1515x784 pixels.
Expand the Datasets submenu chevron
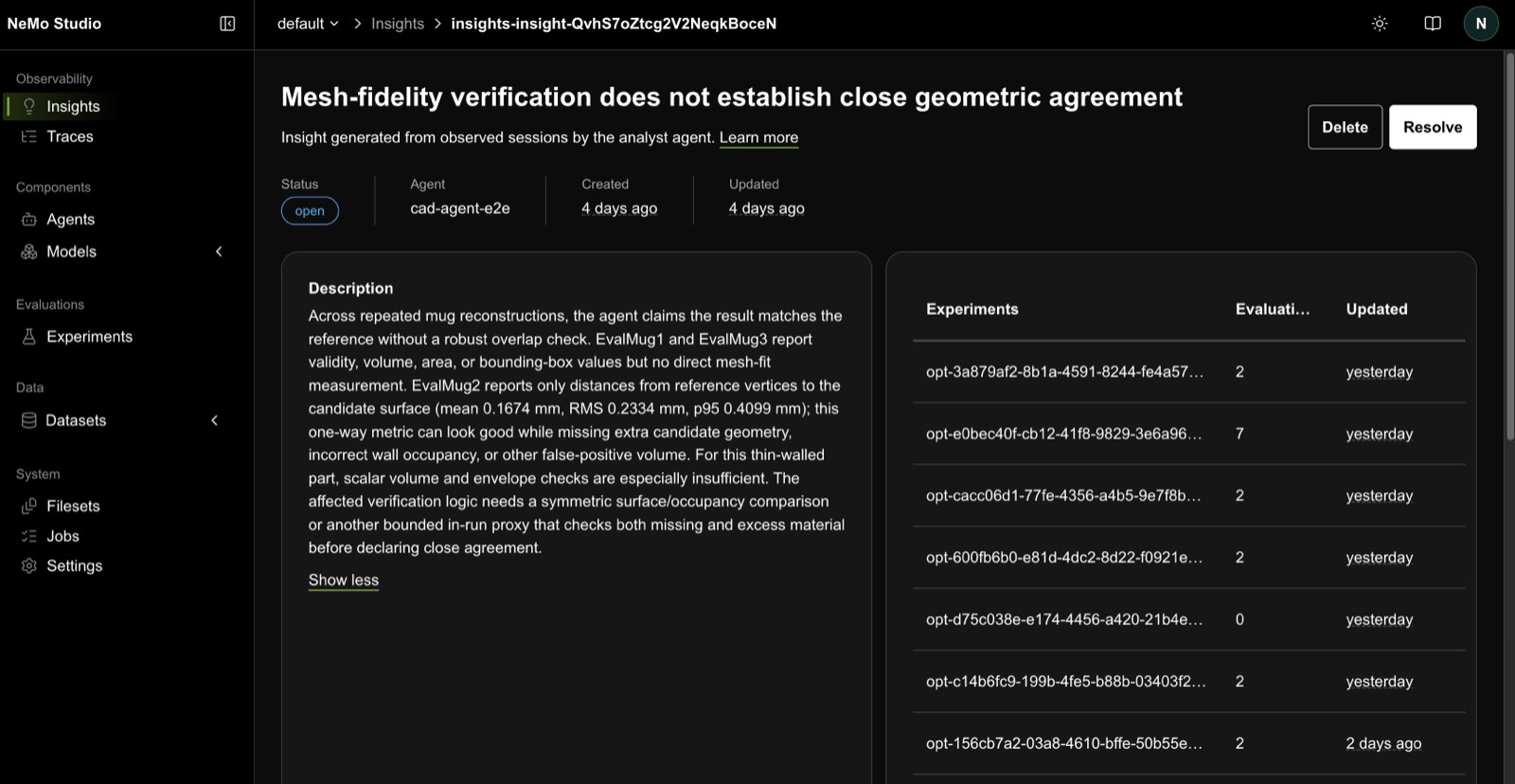pos(215,420)
